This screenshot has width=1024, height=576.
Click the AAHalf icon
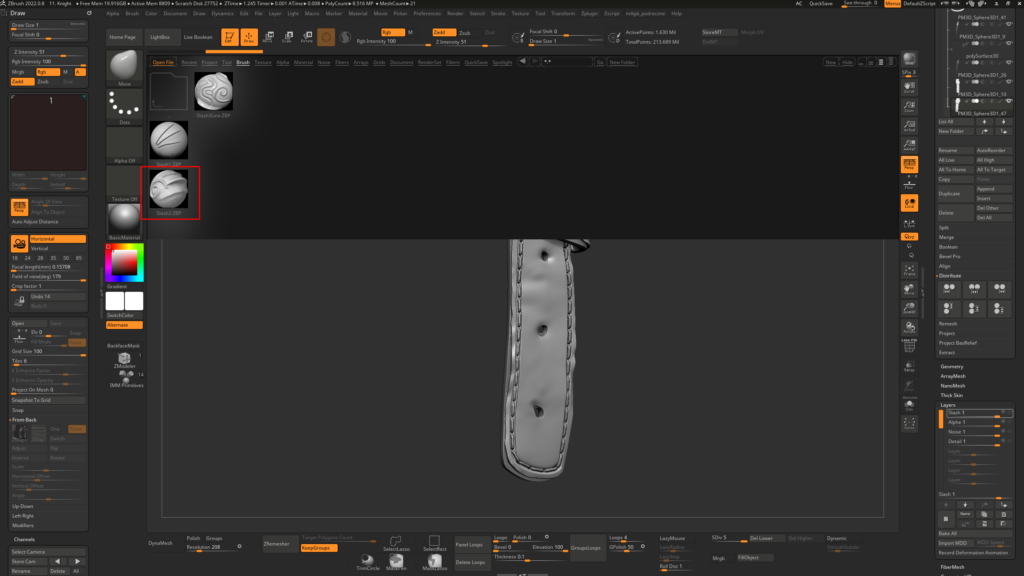click(x=909, y=144)
